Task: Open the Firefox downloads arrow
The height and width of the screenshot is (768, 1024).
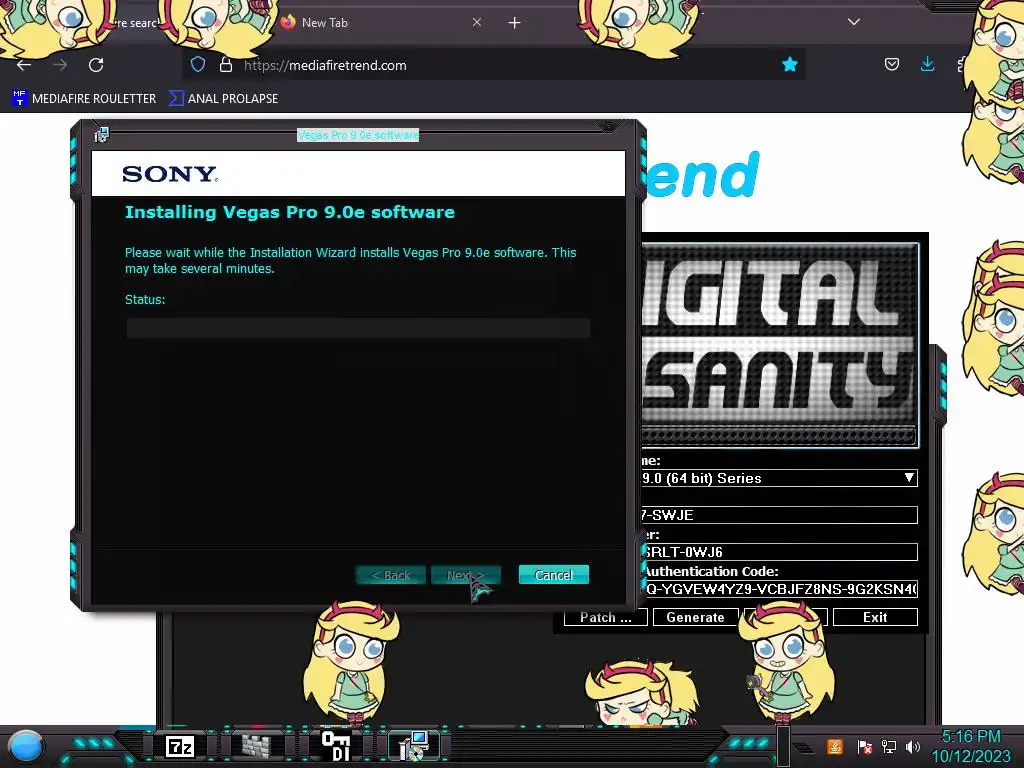Action: (x=927, y=64)
